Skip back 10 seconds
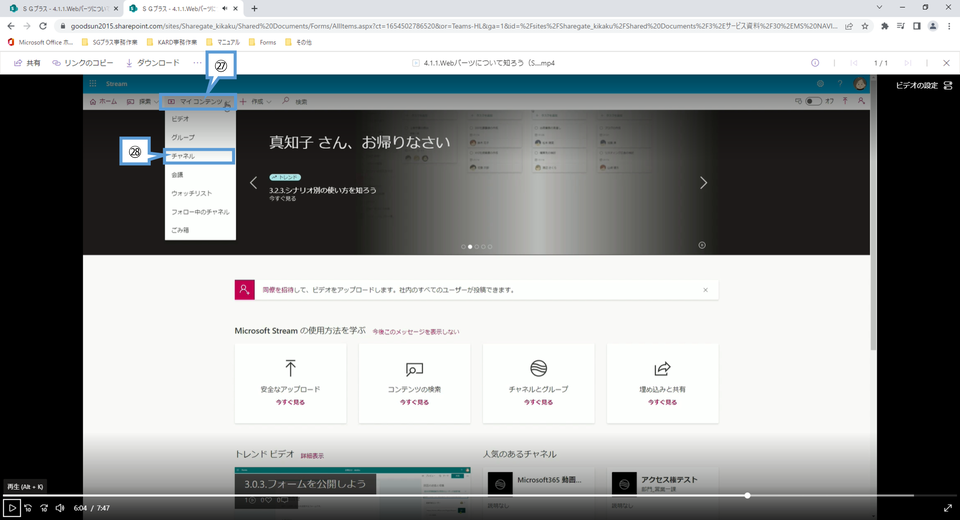The height and width of the screenshot is (520, 960). tap(28, 508)
